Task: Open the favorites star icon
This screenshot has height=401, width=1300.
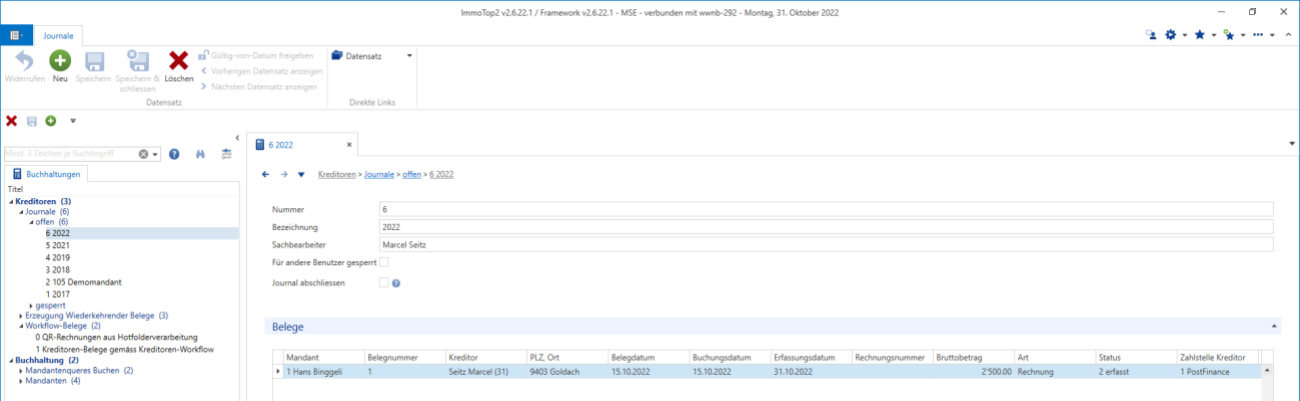Action: [x=1199, y=35]
